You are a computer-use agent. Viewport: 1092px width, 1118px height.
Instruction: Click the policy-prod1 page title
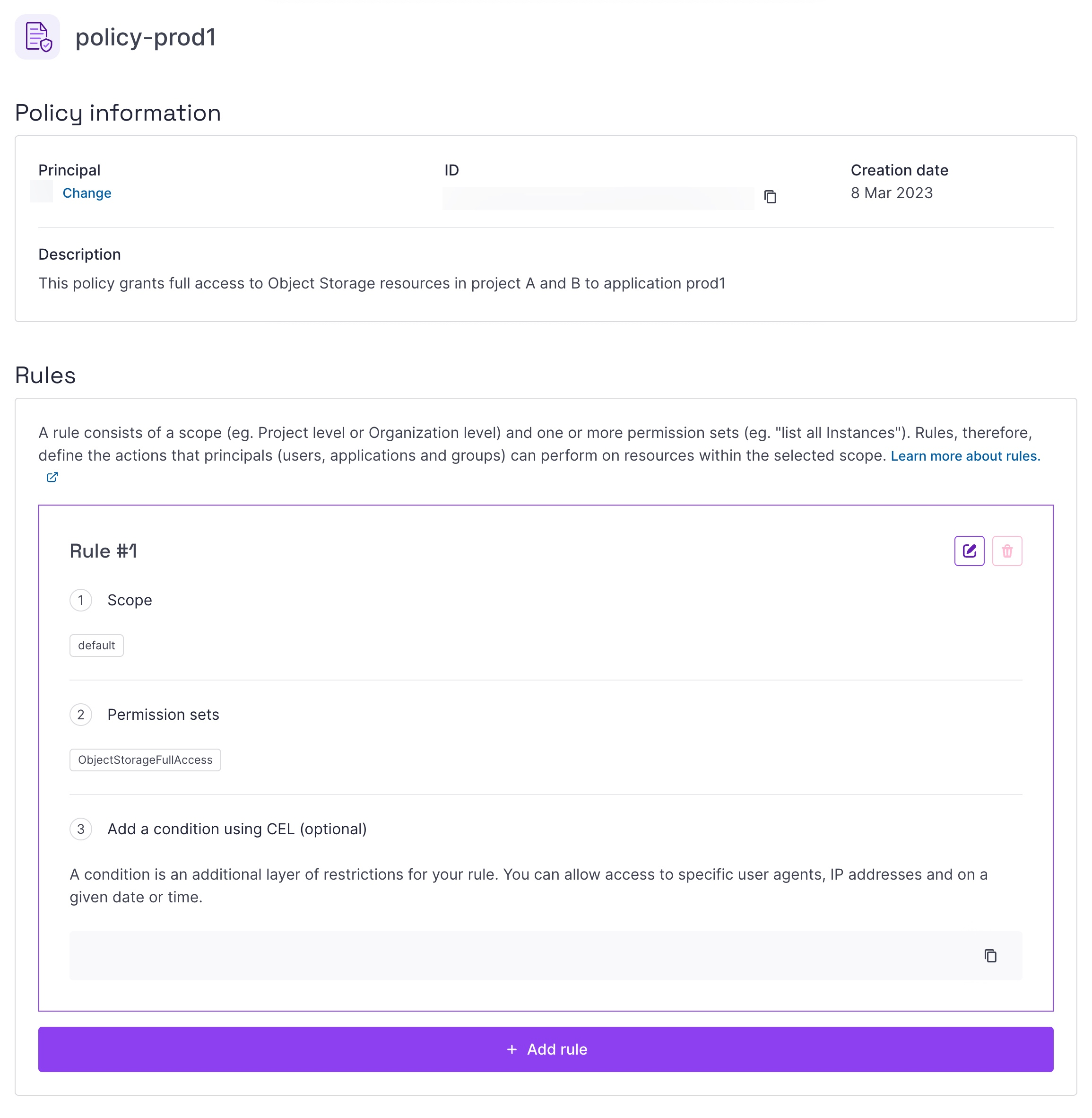[146, 37]
